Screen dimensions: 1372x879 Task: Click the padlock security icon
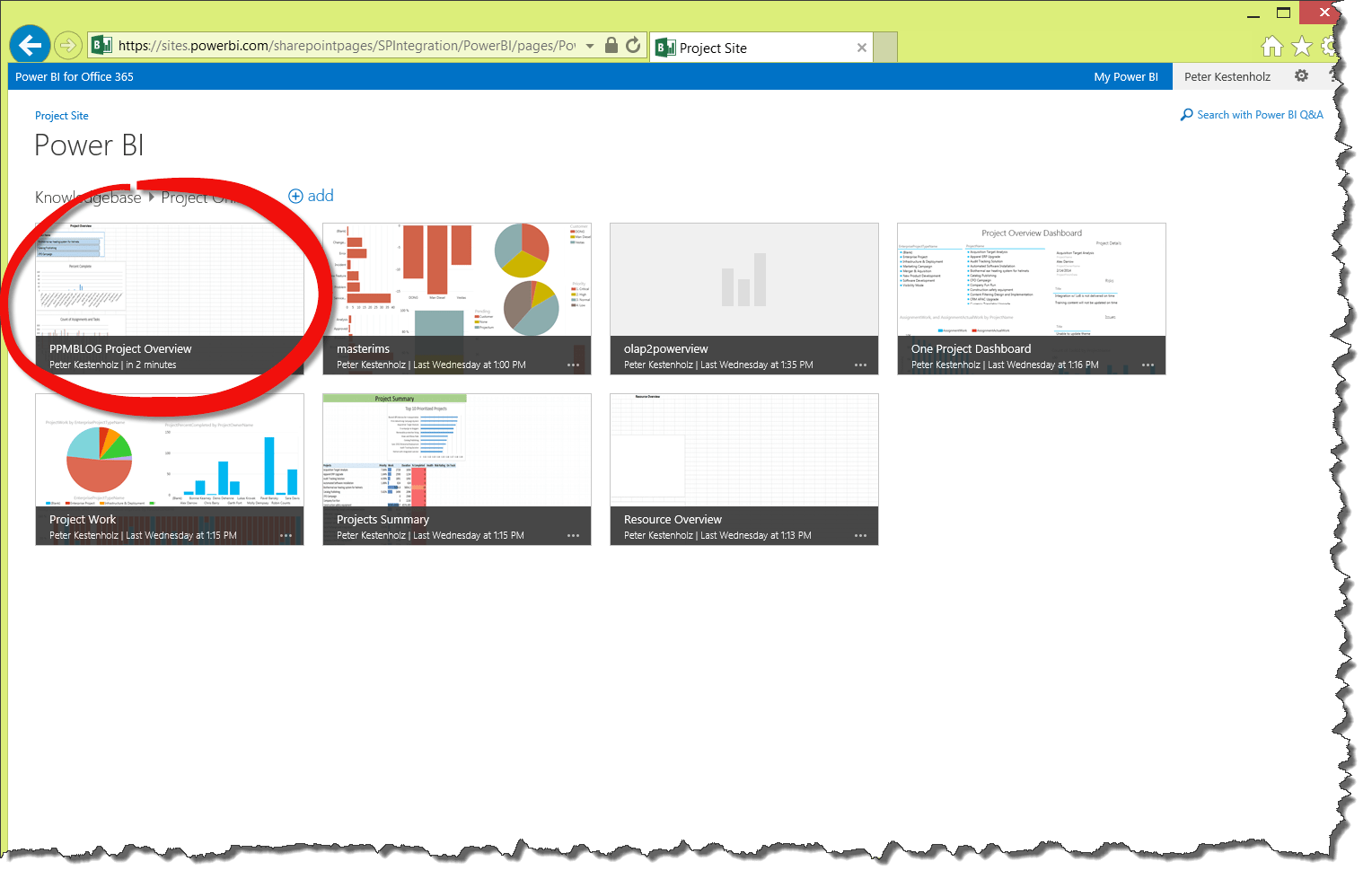(611, 45)
